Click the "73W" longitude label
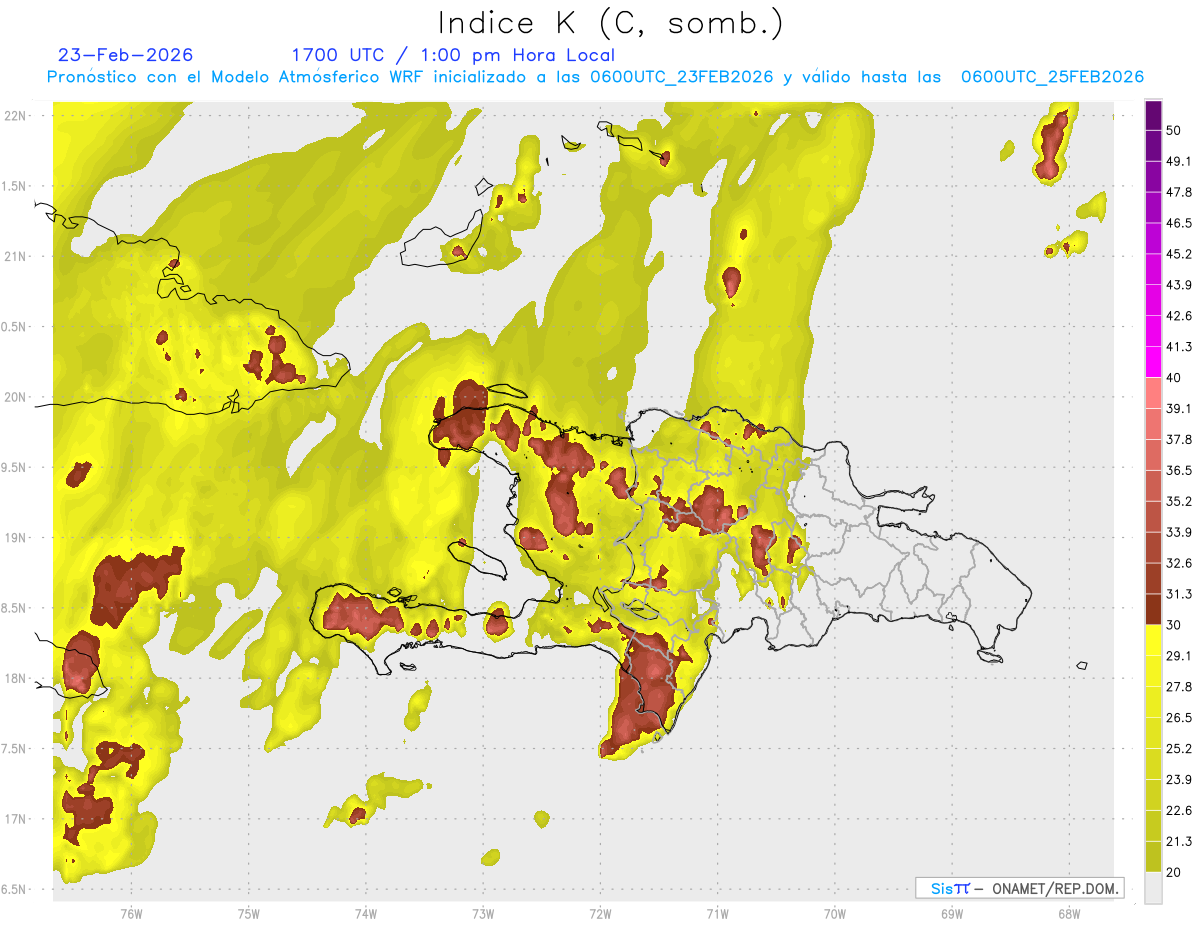The image size is (1200, 927). [x=482, y=913]
